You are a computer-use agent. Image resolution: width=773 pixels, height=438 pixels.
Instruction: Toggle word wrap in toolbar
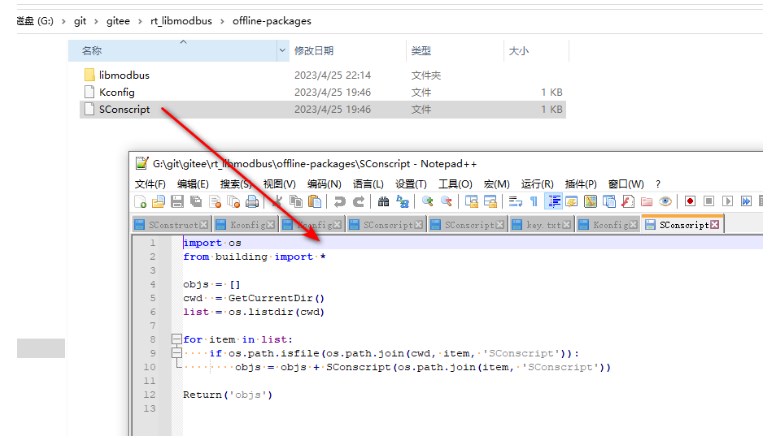(x=515, y=202)
